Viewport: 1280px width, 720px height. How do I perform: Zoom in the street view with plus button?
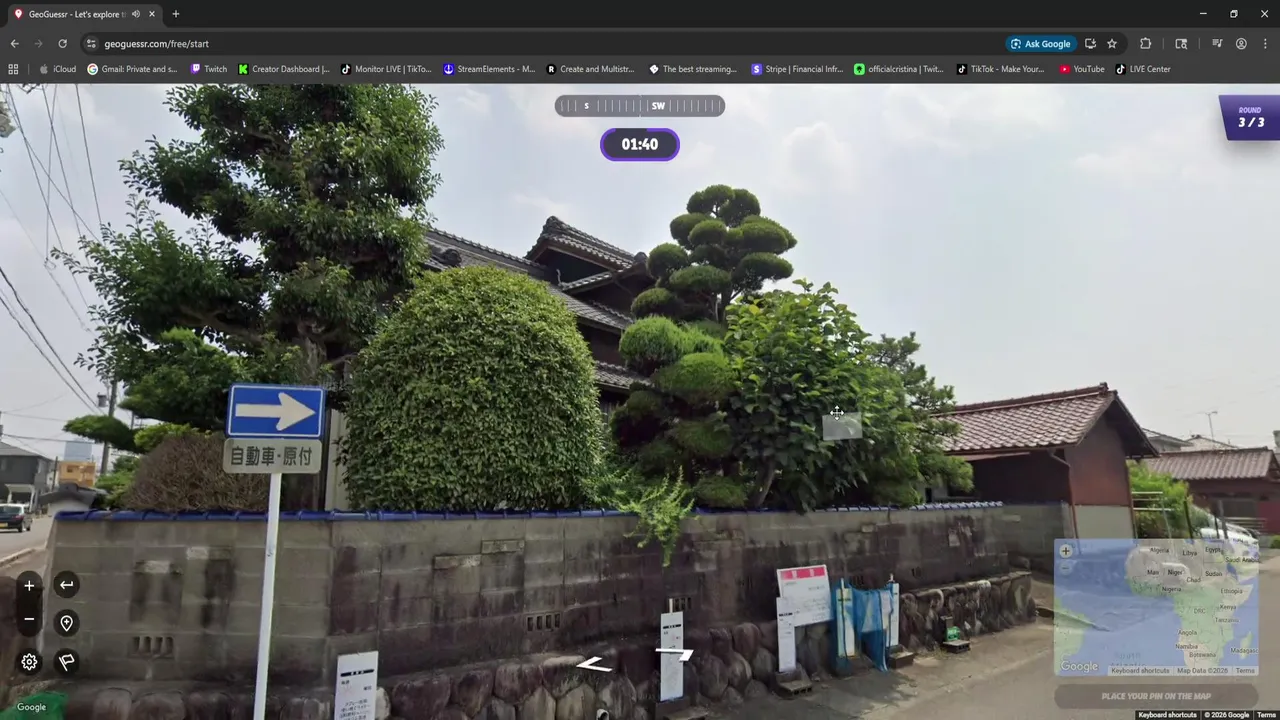tap(29, 586)
